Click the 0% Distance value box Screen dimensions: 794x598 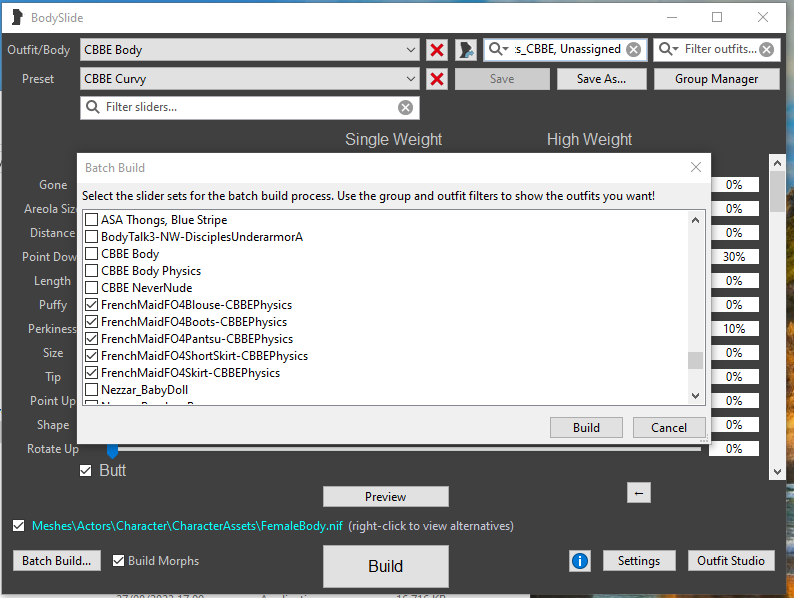click(x=734, y=233)
